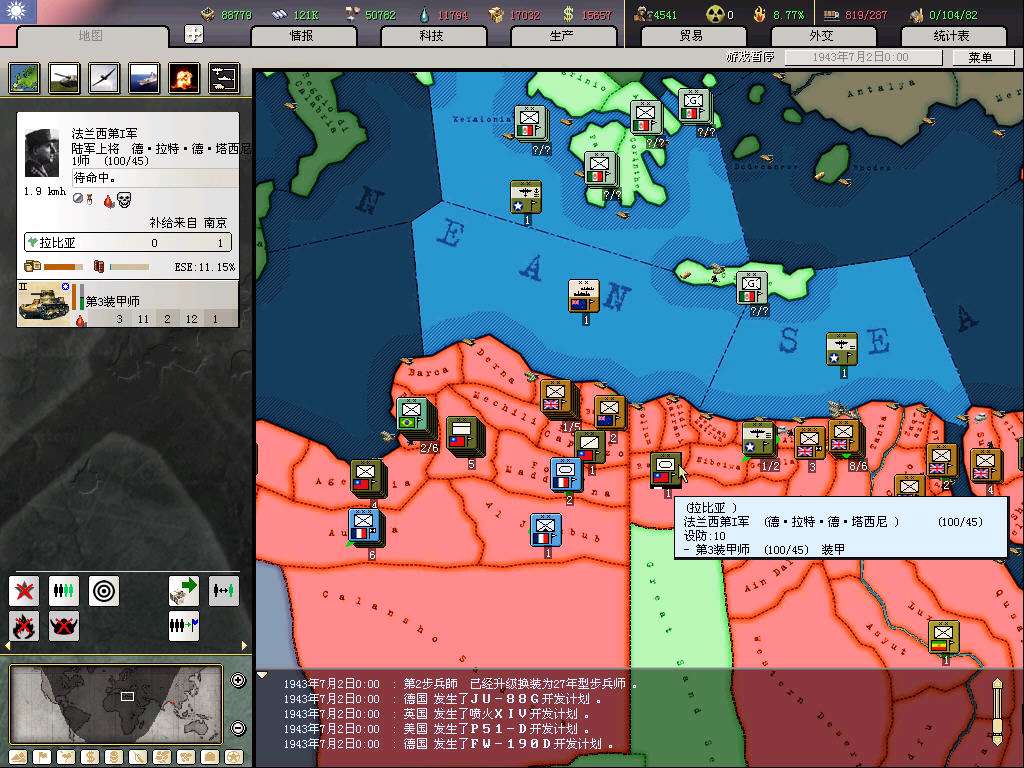Toggle the crossed-out flame button
1024x768 pixels.
click(24, 626)
